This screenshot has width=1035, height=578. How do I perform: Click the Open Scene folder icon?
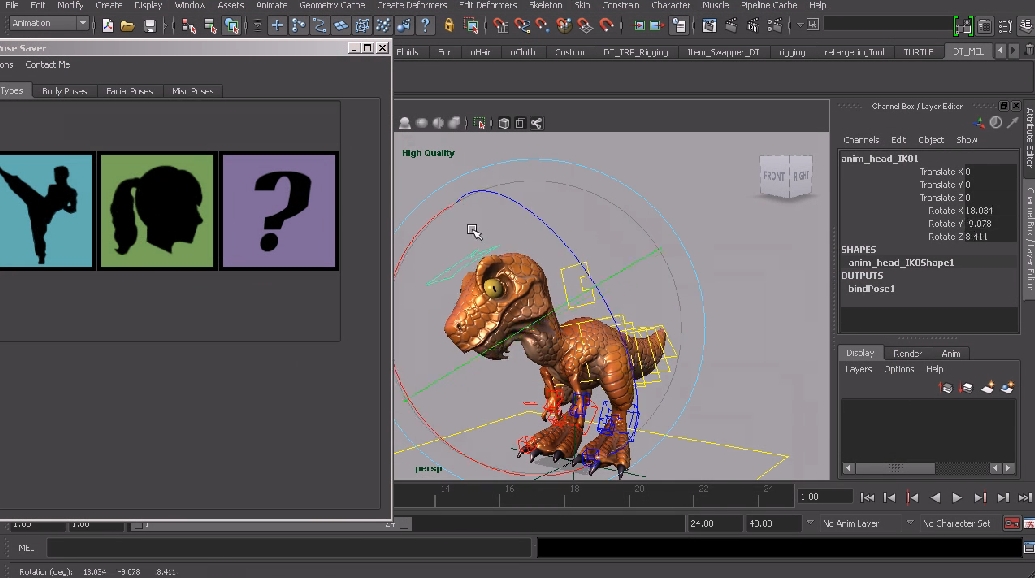[x=128, y=26]
